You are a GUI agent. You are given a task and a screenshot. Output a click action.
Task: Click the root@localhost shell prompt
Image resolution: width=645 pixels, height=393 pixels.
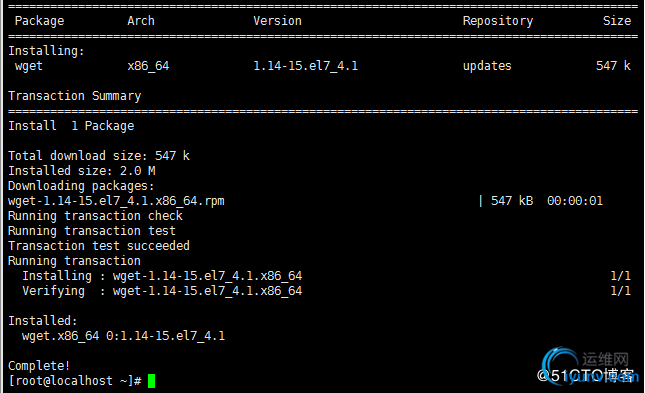(75, 381)
